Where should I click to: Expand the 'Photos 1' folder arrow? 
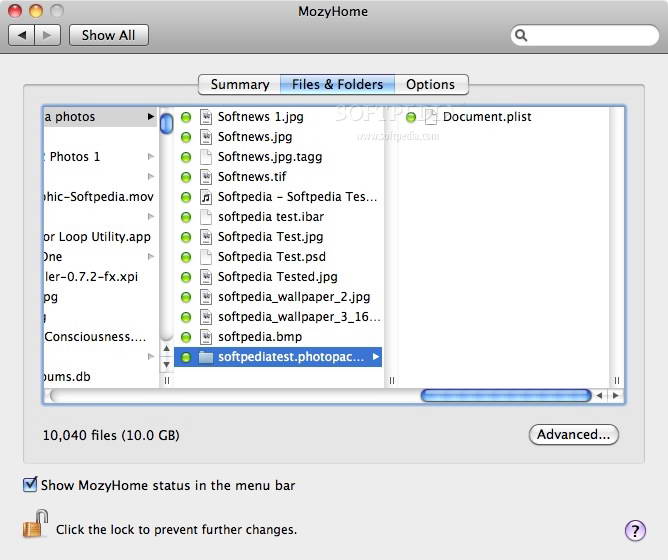click(x=150, y=157)
